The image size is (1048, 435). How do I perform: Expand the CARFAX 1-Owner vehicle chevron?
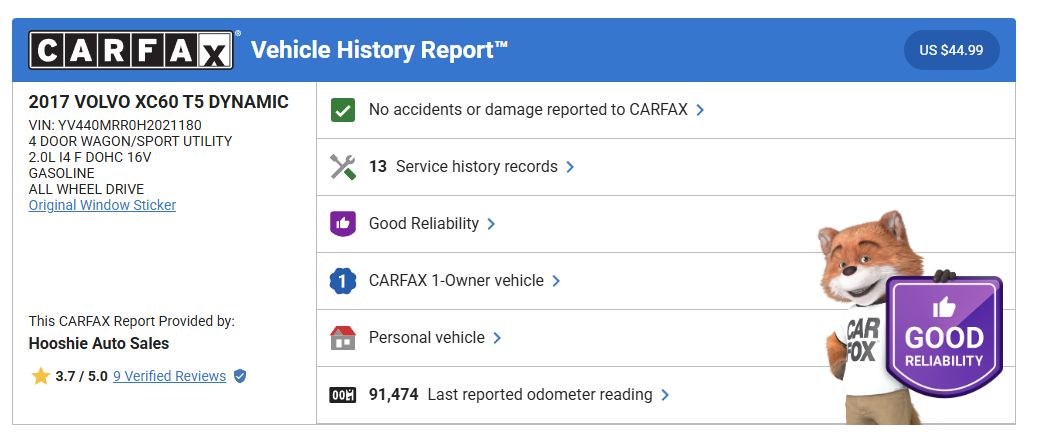(x=556, y=281)
